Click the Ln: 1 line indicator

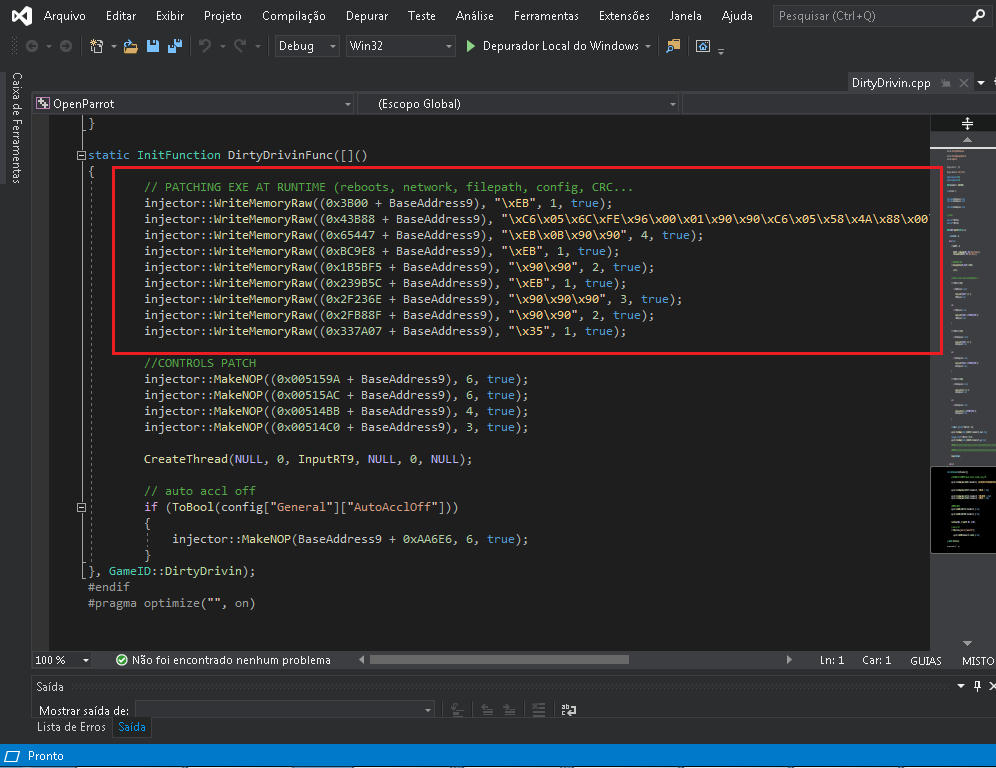pos(831,661)
